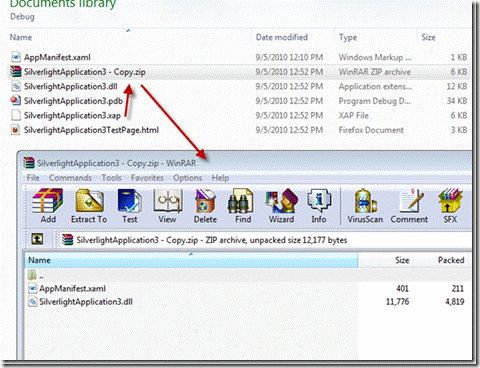This screenshot has height=368, width=480.
Task: Click the SilverlightApplication3.dll icon in Explorer
Action: (x=16, y=86)
